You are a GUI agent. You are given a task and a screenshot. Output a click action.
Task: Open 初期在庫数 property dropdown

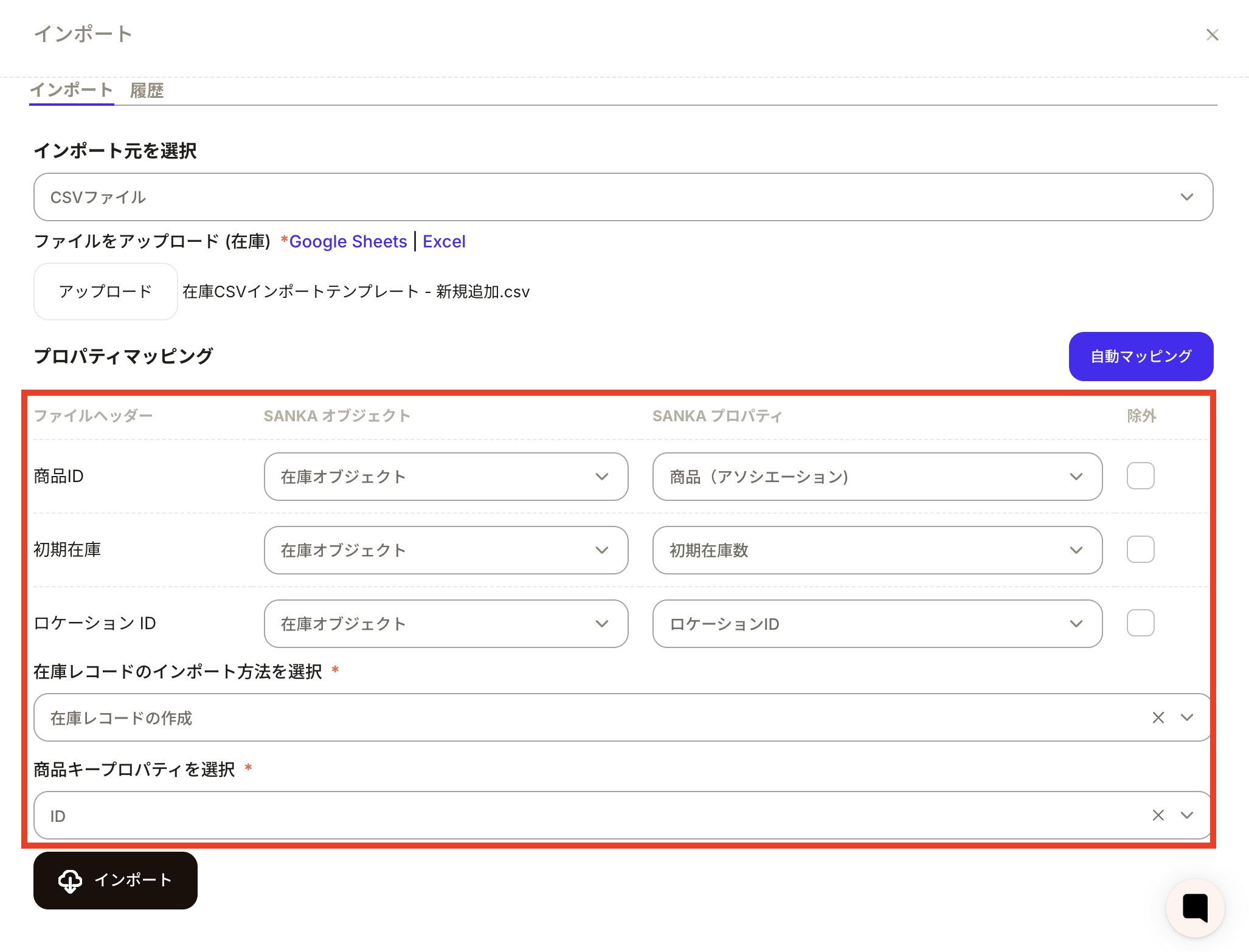click(x=877, y=550)
